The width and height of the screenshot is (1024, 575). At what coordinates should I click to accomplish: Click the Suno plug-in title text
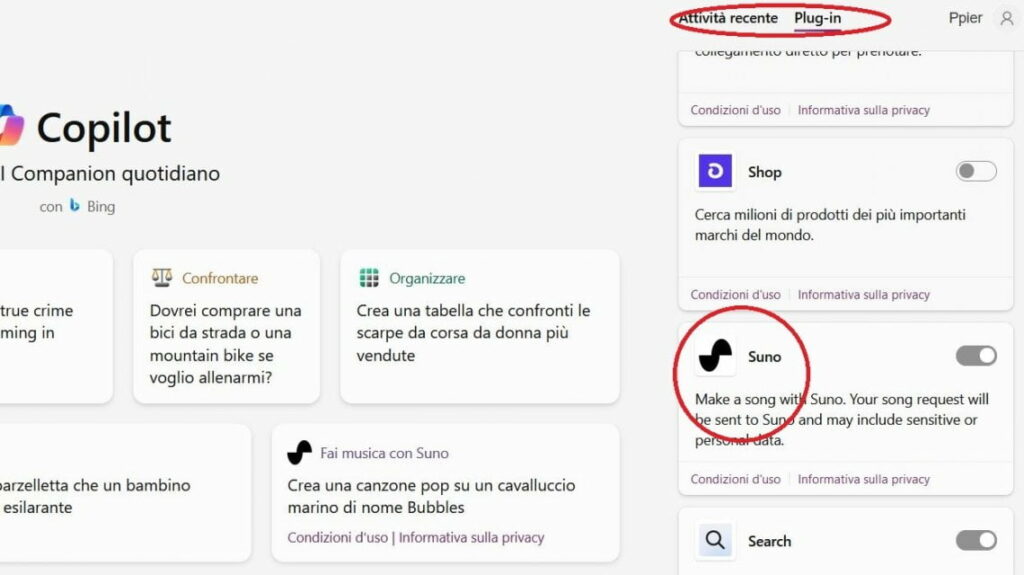tap(764, 356)
